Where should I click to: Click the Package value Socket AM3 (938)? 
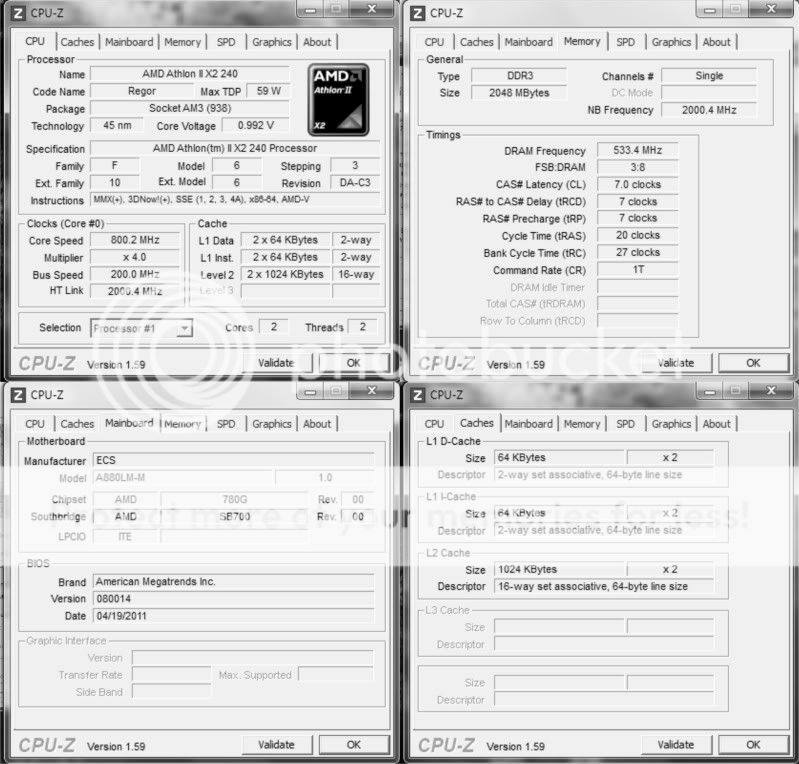point(190,109)
